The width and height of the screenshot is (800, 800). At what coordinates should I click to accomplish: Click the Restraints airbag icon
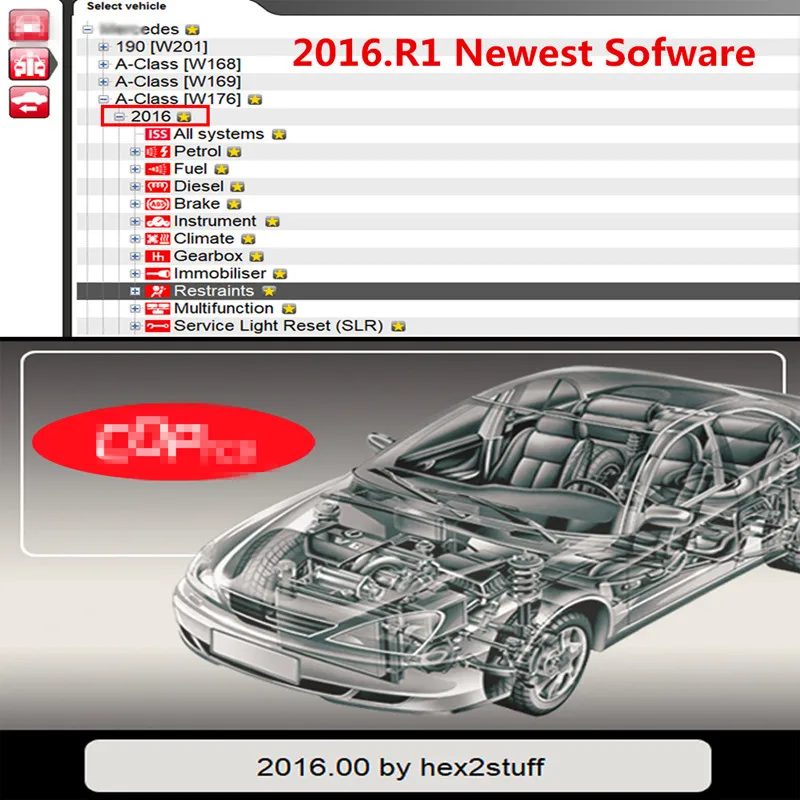coord(157,291)
